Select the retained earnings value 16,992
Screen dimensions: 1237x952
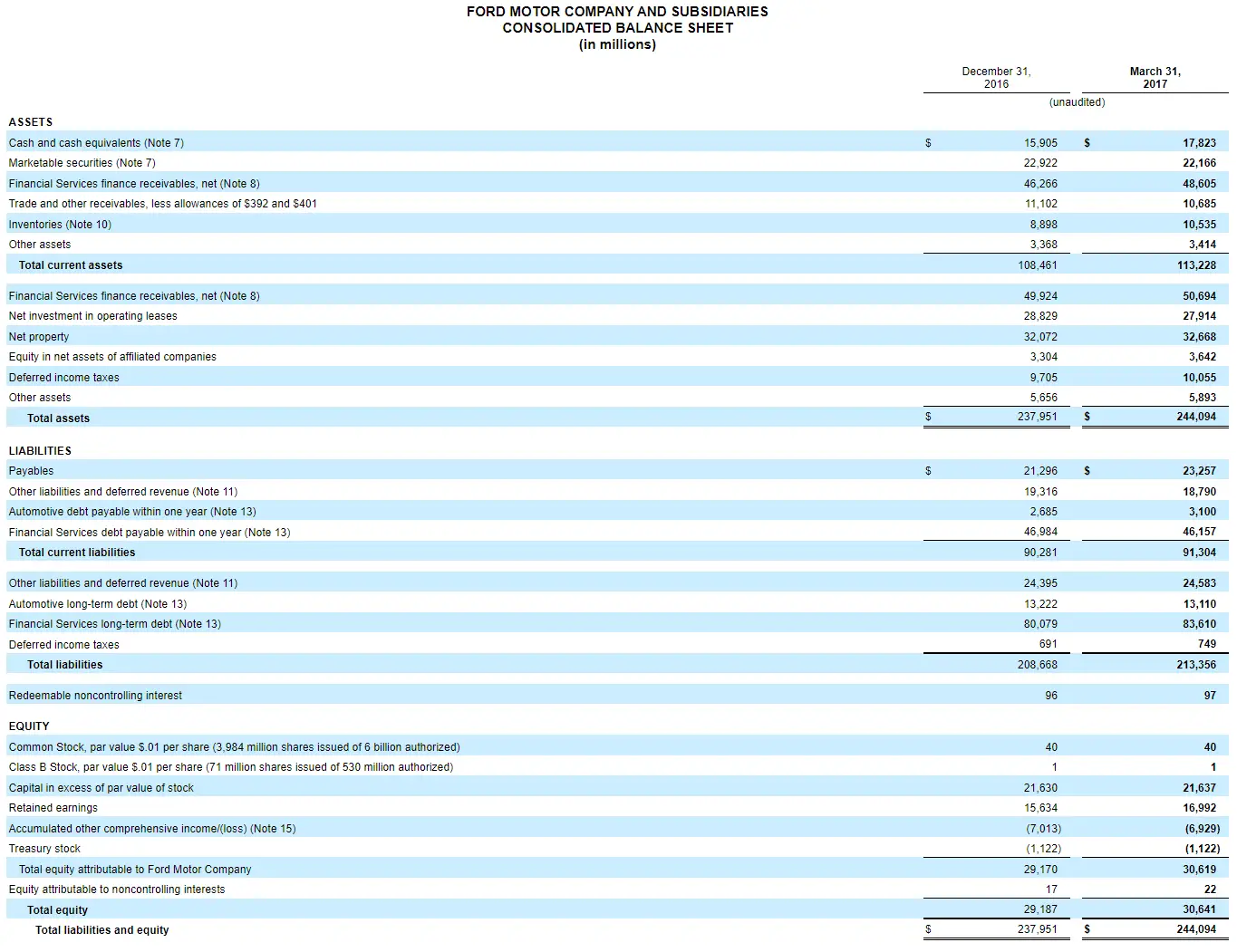click(x=1200, y=808)
